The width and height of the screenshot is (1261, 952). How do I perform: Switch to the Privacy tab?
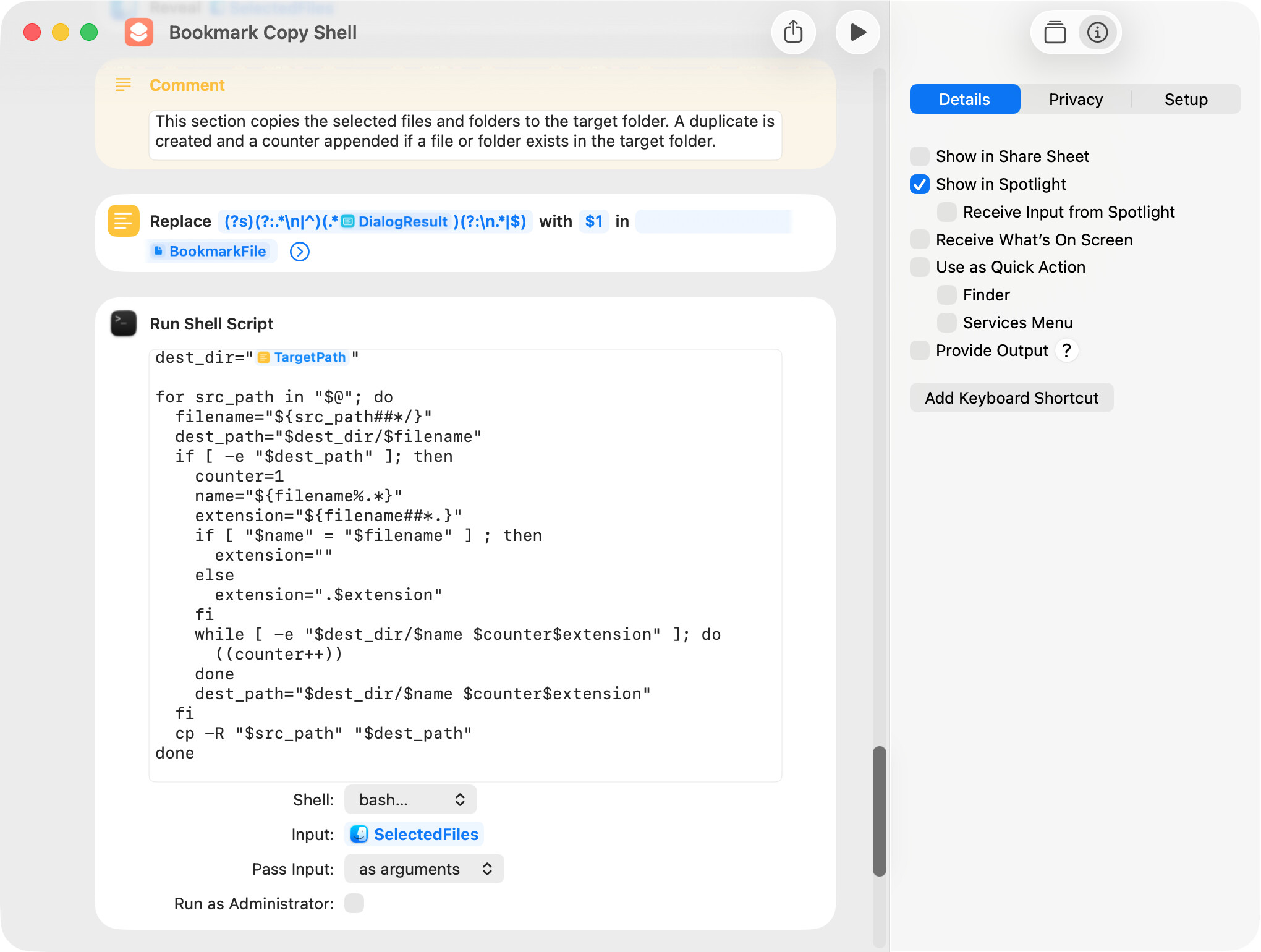(1076, 100)
